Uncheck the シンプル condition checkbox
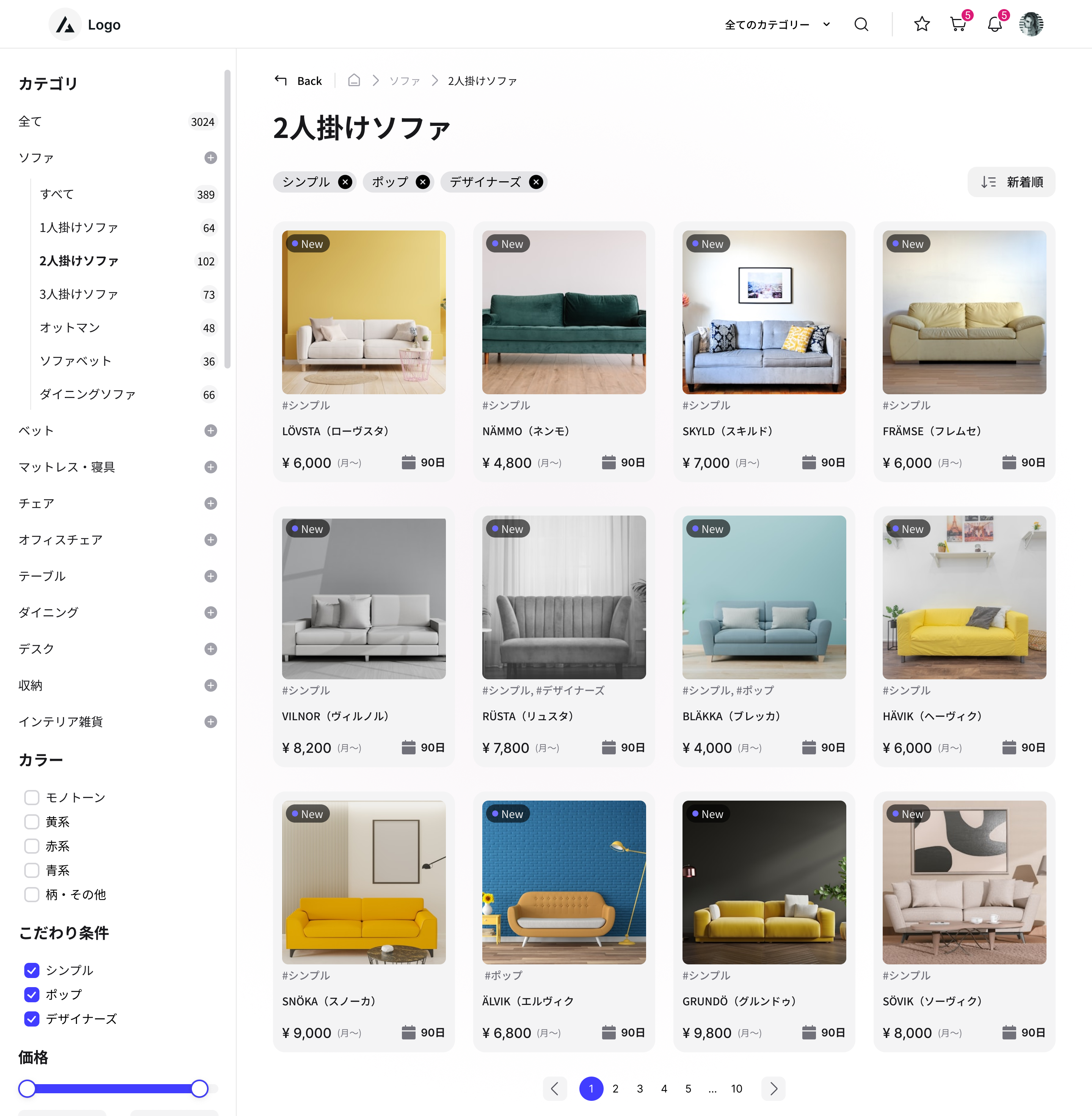Screen dimensions: 1092x1116 click(31, 970)
